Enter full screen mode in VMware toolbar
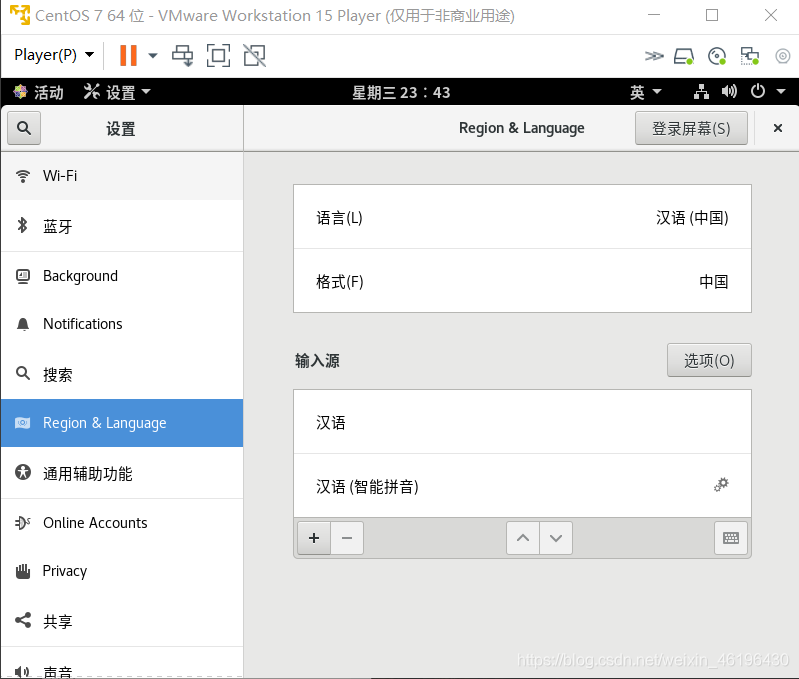 point(218,56)
